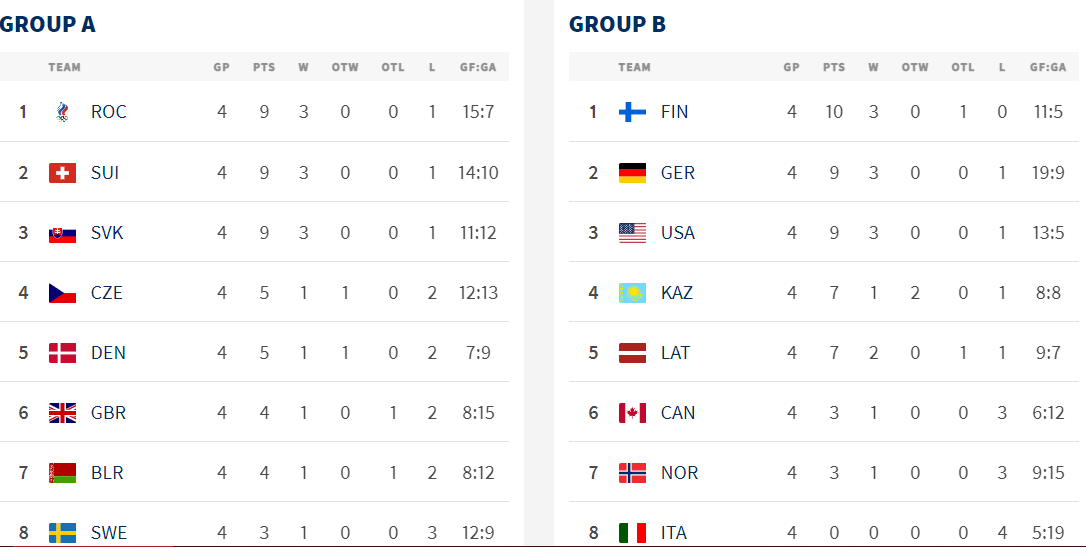This screenshot has width=1086, height=547.
Task: Click the Denmark flag icon
Action: click(63, 353)
